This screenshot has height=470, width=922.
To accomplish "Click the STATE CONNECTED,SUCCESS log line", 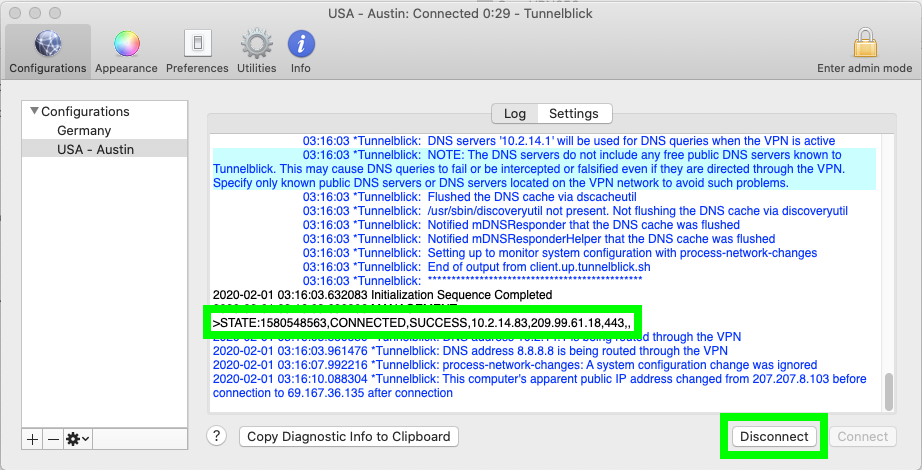I will point(422,322).
